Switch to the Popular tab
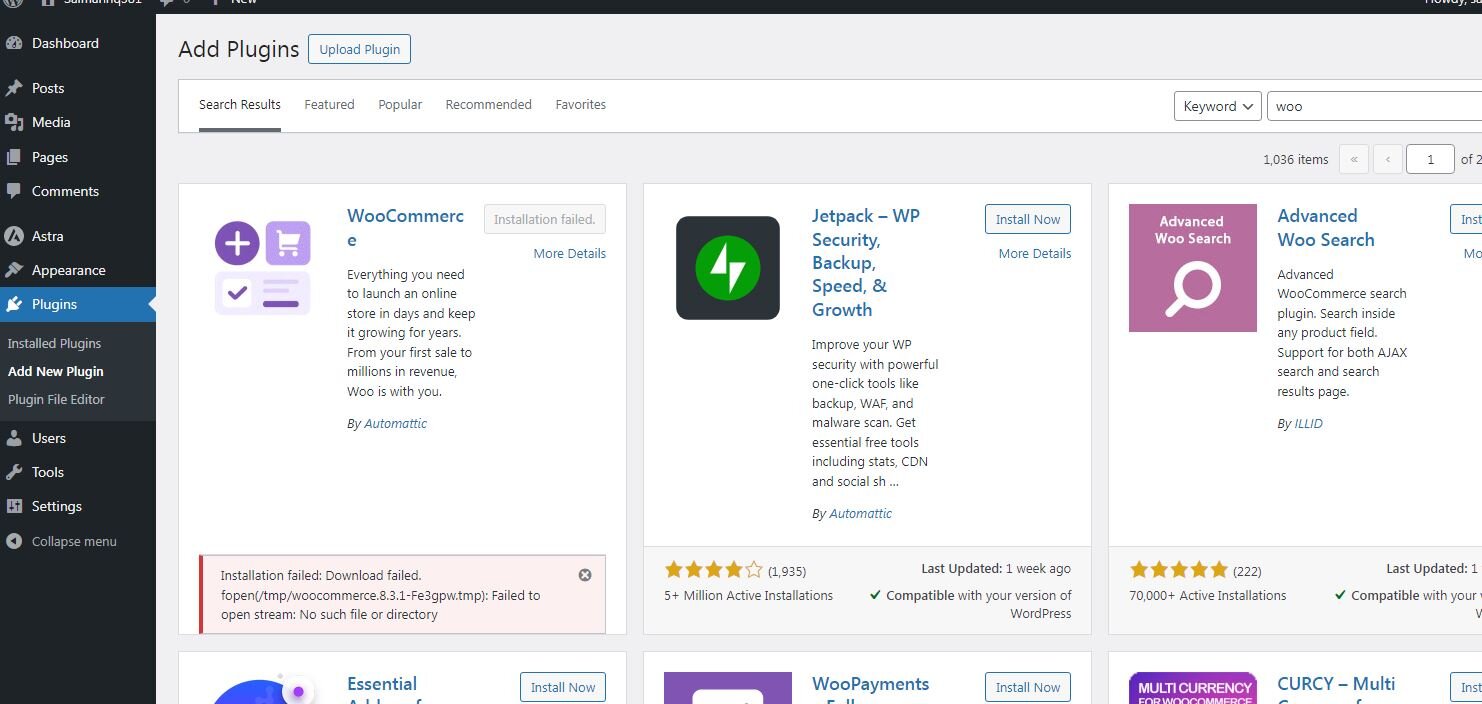The height and width of the screenshot is (704, 1482). [x=400, y=104]
